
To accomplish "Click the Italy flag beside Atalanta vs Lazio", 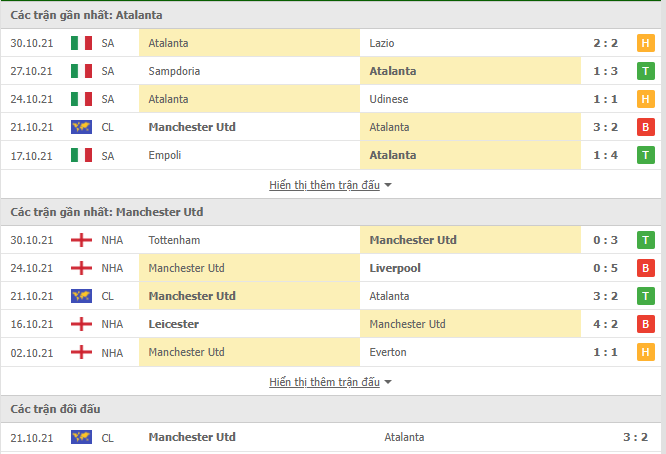I will pyautogui.click(x=81, y=43).
